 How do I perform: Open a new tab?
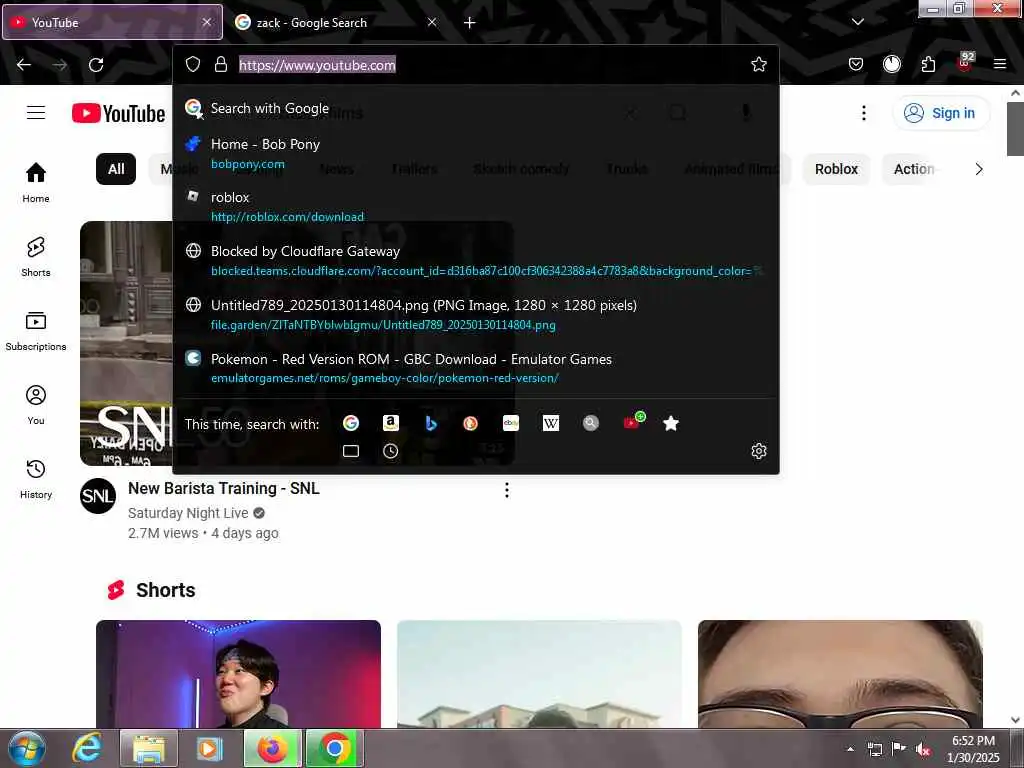470,23
